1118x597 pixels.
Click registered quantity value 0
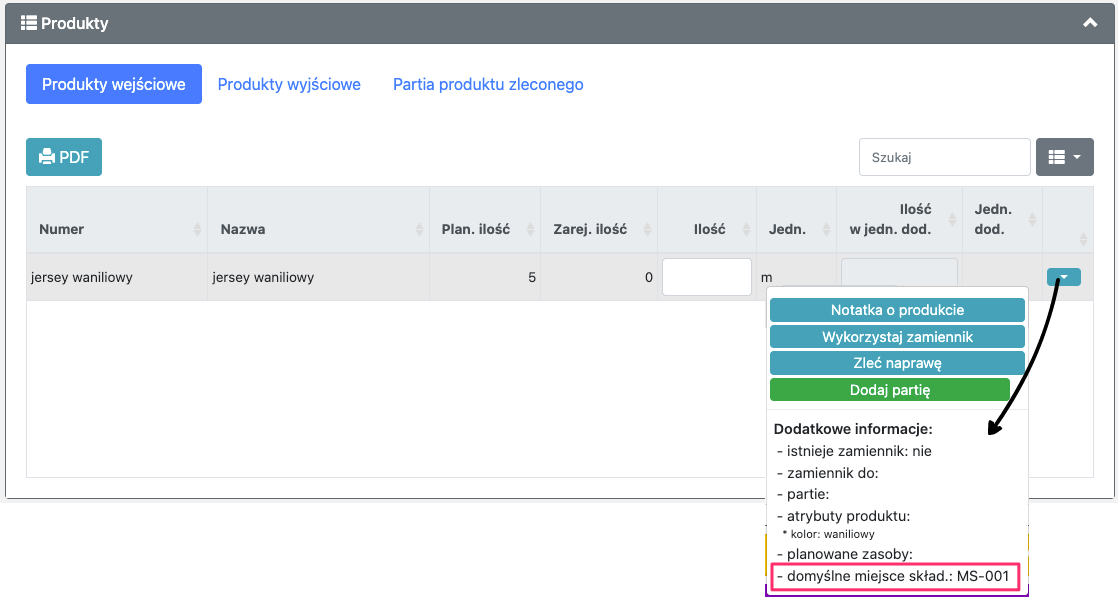649,277
